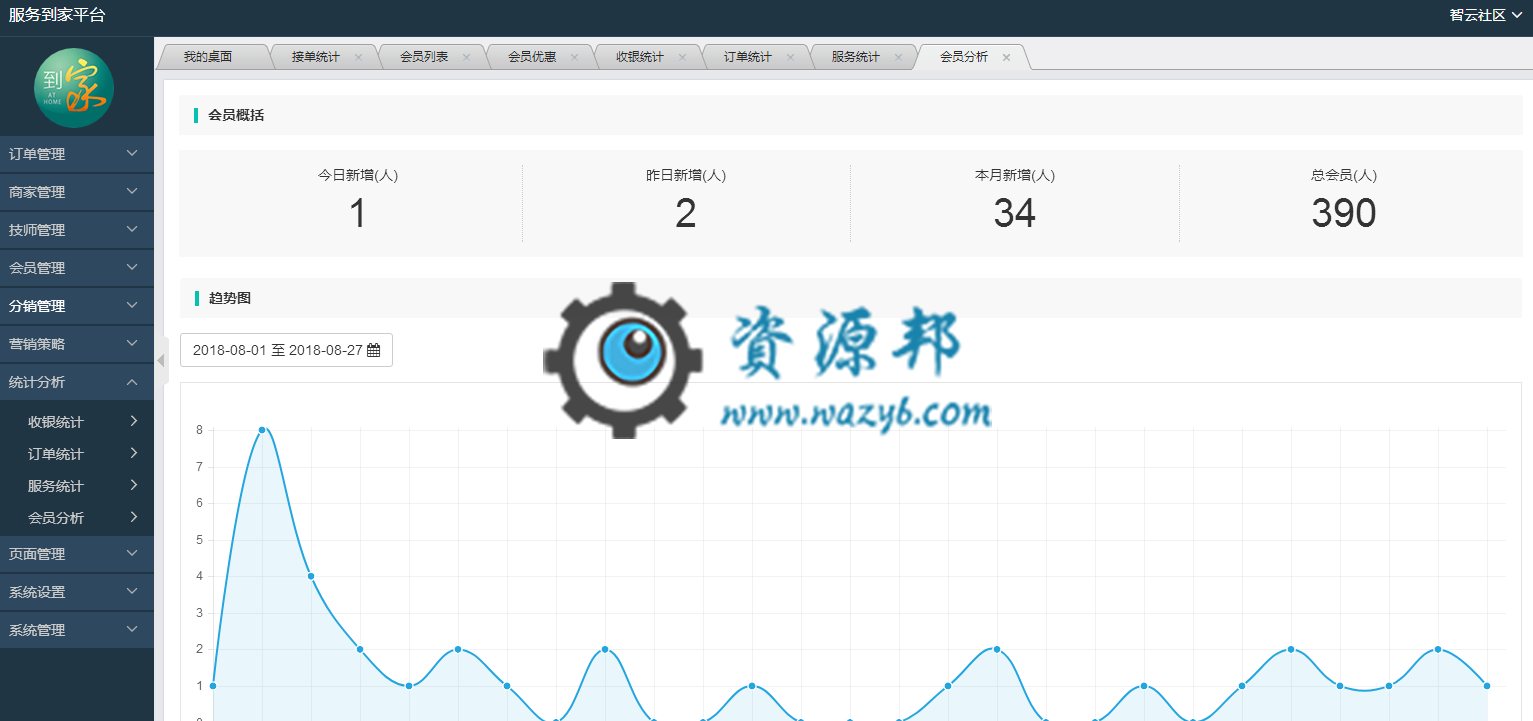Click the chart peak point at value 8

tap(262, 430)
